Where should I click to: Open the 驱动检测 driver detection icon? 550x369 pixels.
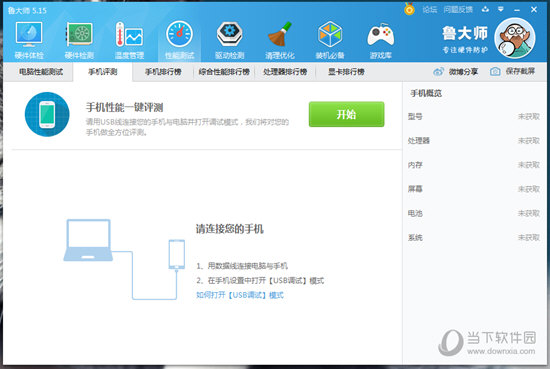point(229,40)
